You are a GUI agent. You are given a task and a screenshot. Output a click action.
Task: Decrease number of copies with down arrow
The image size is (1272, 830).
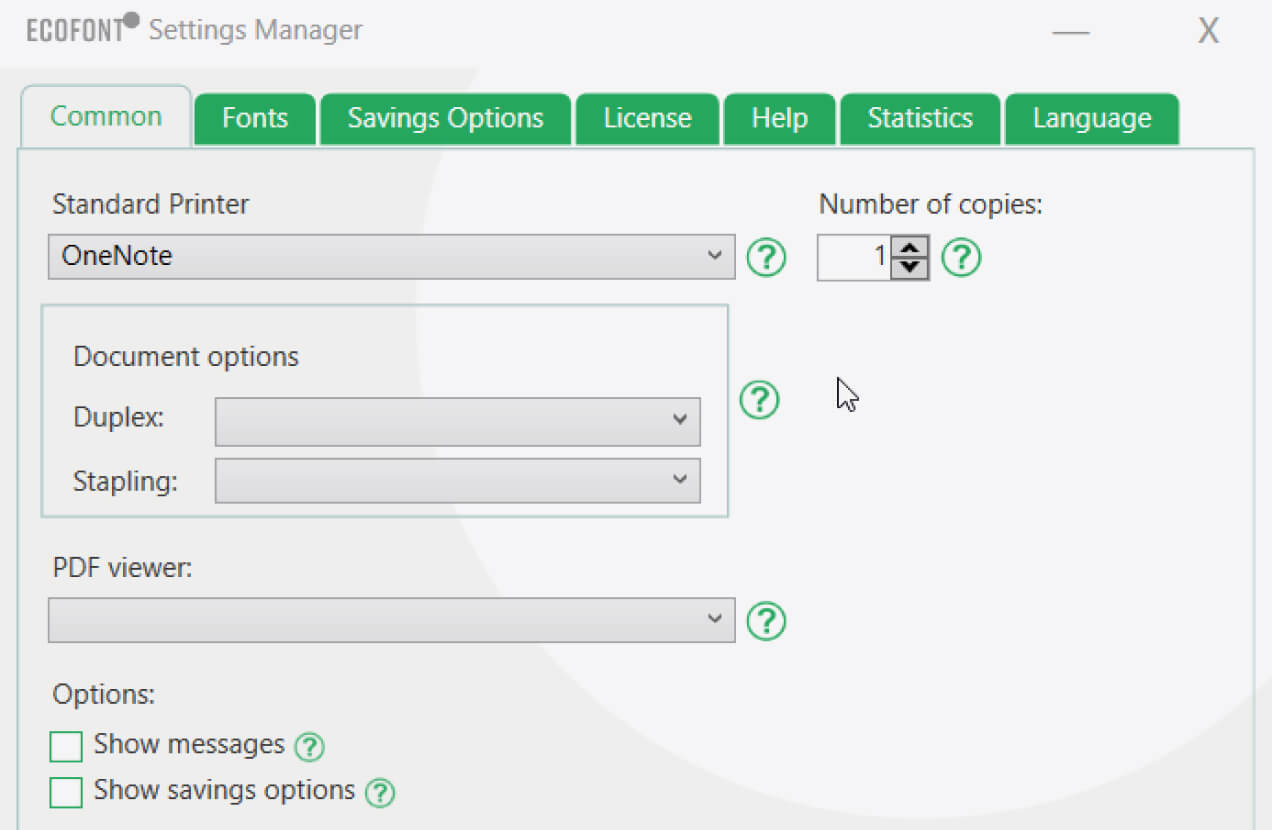pyautogui.click(x=909, y=268)
